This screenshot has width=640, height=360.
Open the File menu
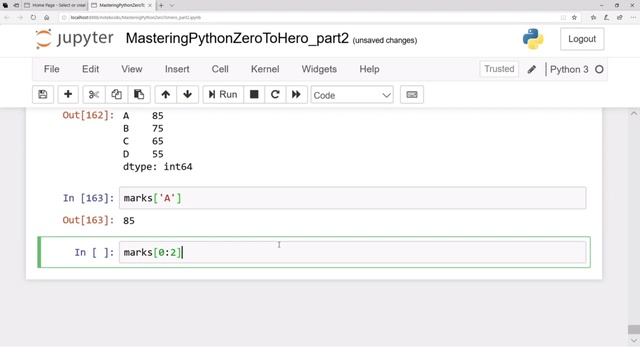click(51, 69)
